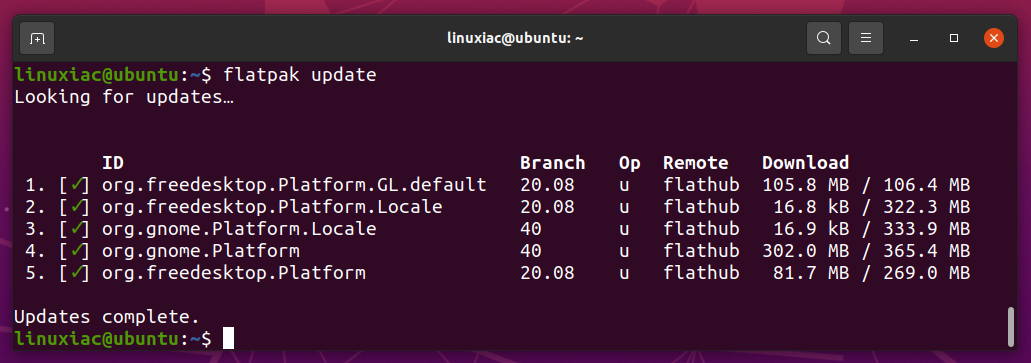Minimize the terminal window
This screenshot has width=1031, height=363.
pos(913,39)
